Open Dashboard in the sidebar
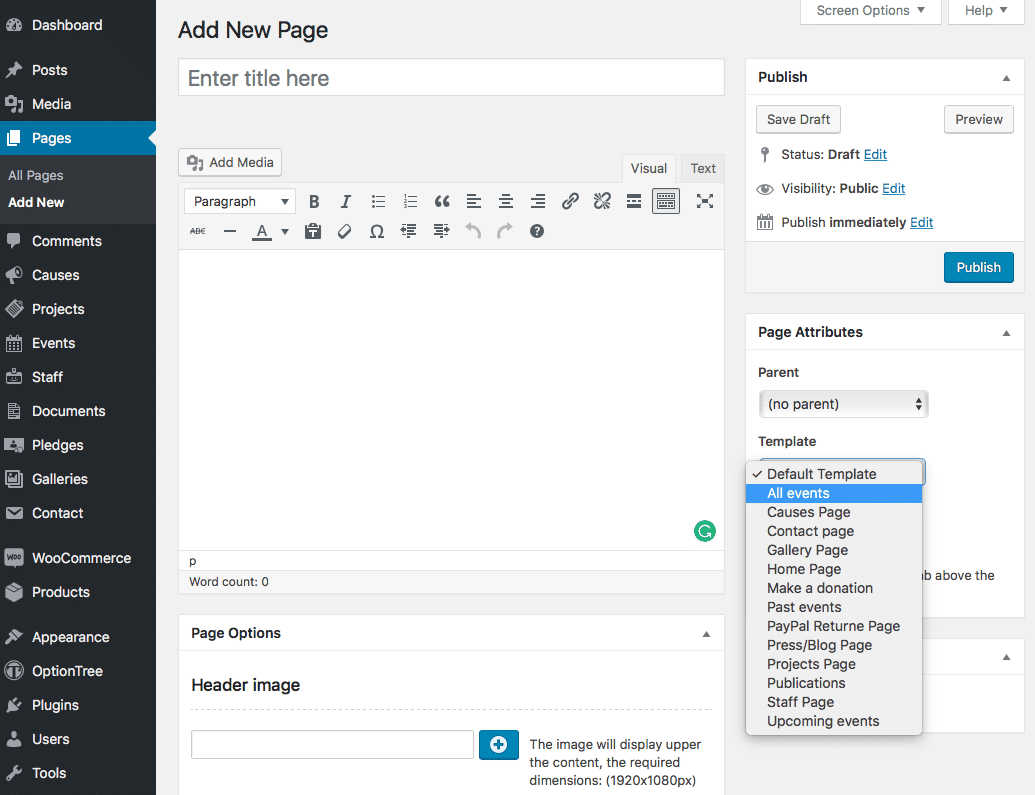The height and width of the screenshot is (795, 1035). pos(78,25)
